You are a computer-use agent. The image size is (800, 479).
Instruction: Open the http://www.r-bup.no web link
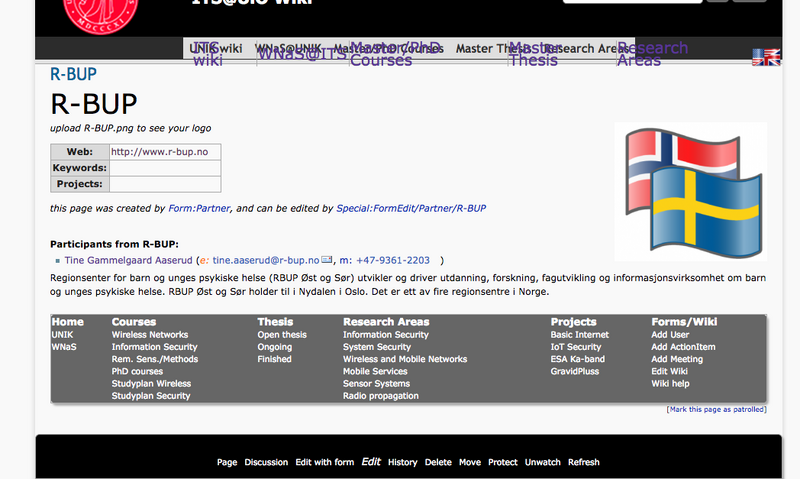(159, 152)
